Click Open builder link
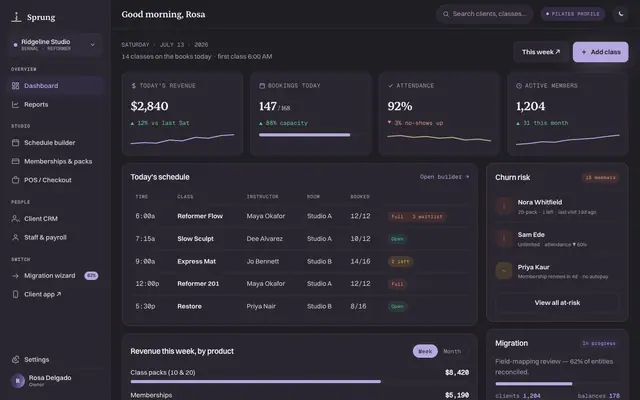Image resolution: width=640 pixels, height=400 pixels. 444,177
